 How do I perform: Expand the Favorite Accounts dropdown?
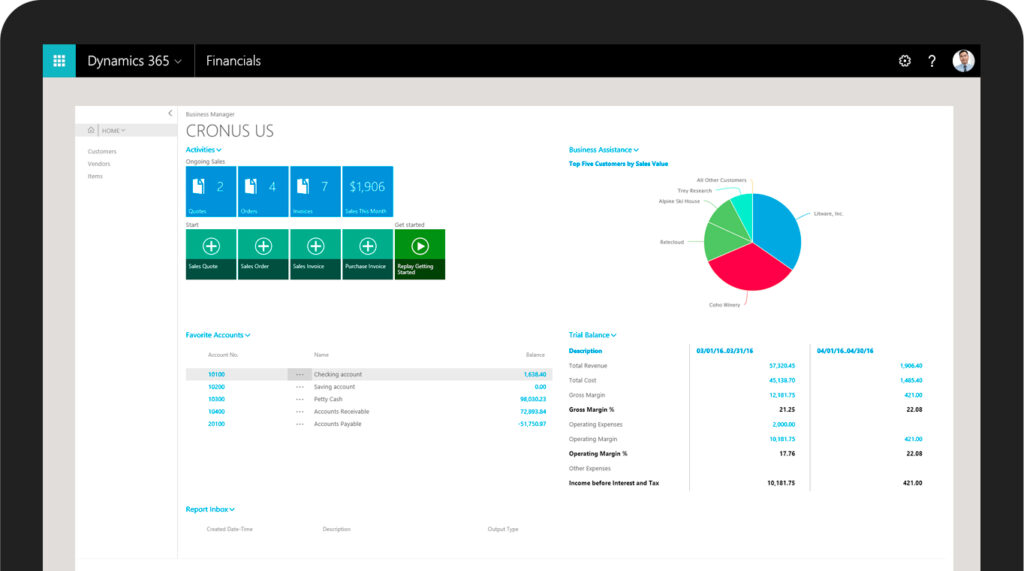pos(218,335)
